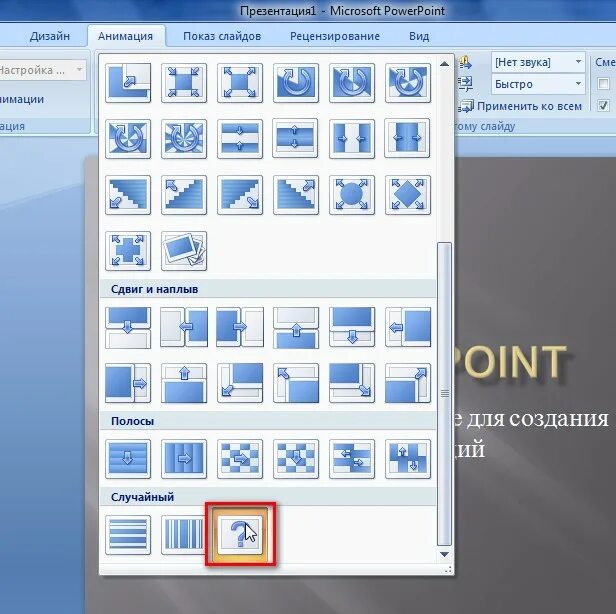This screenshot has height=614, width=616.
Task: Choose the Comb Horizontal transition
Action: [352, 459]
